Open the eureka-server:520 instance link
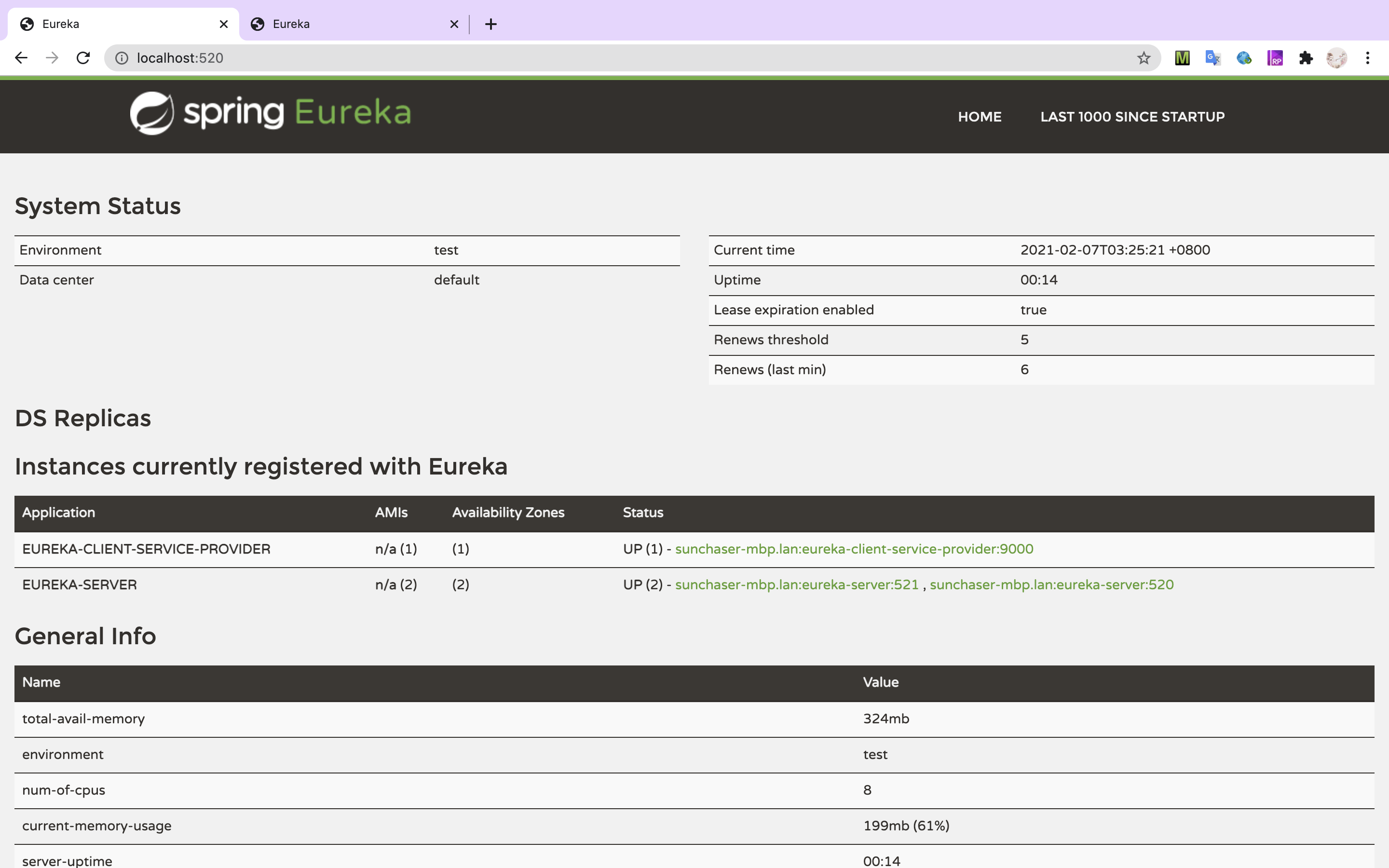The height and width of the screenshot is (868, 1389). click(x=1051, y=584)
